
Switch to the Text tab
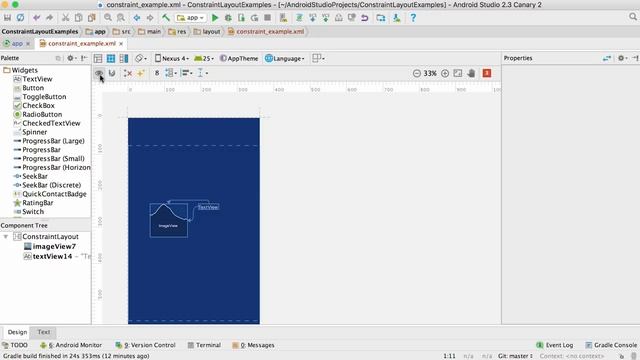tap(44, 332)
